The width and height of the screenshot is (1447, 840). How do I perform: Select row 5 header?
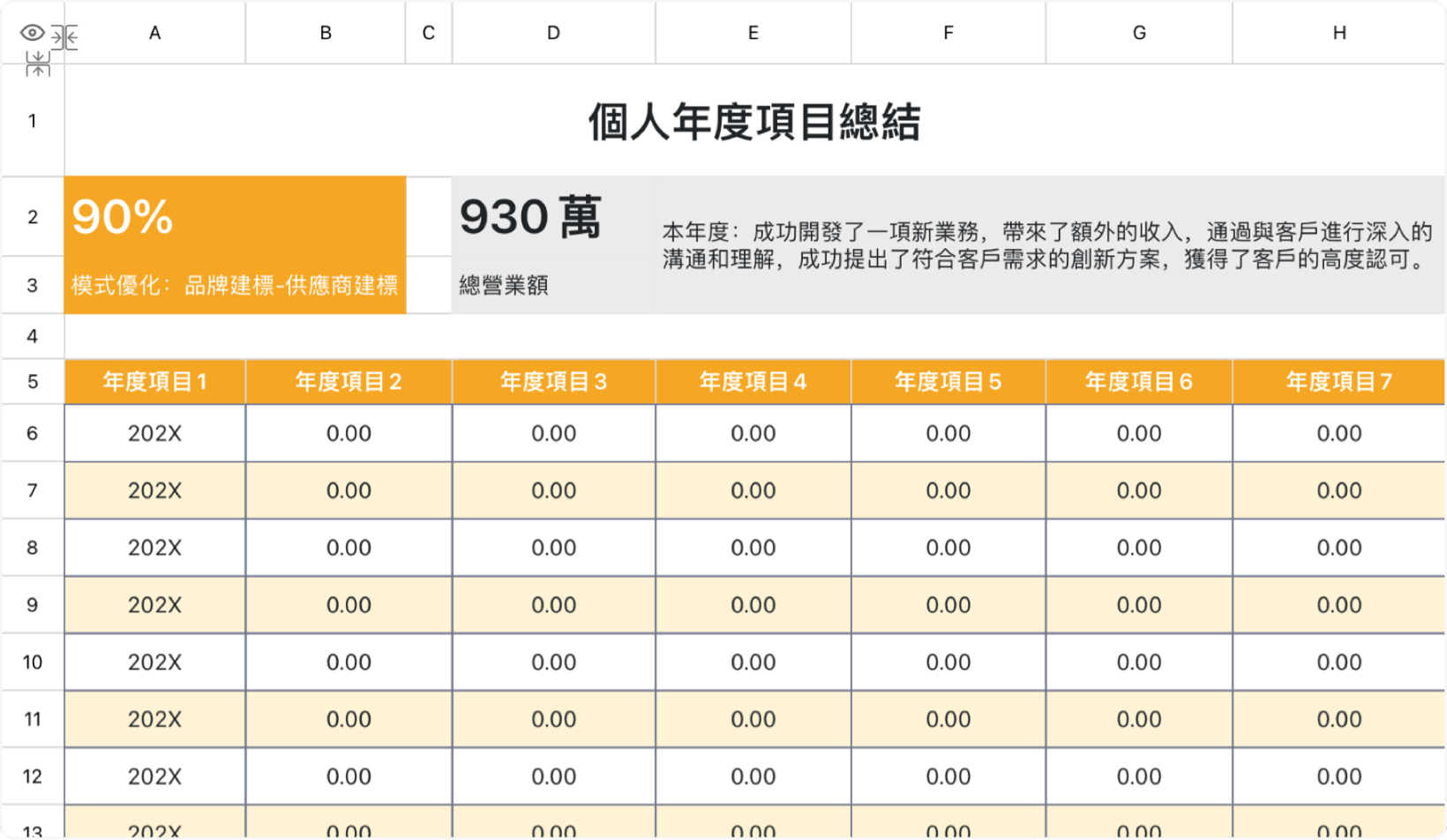[33, 382]
